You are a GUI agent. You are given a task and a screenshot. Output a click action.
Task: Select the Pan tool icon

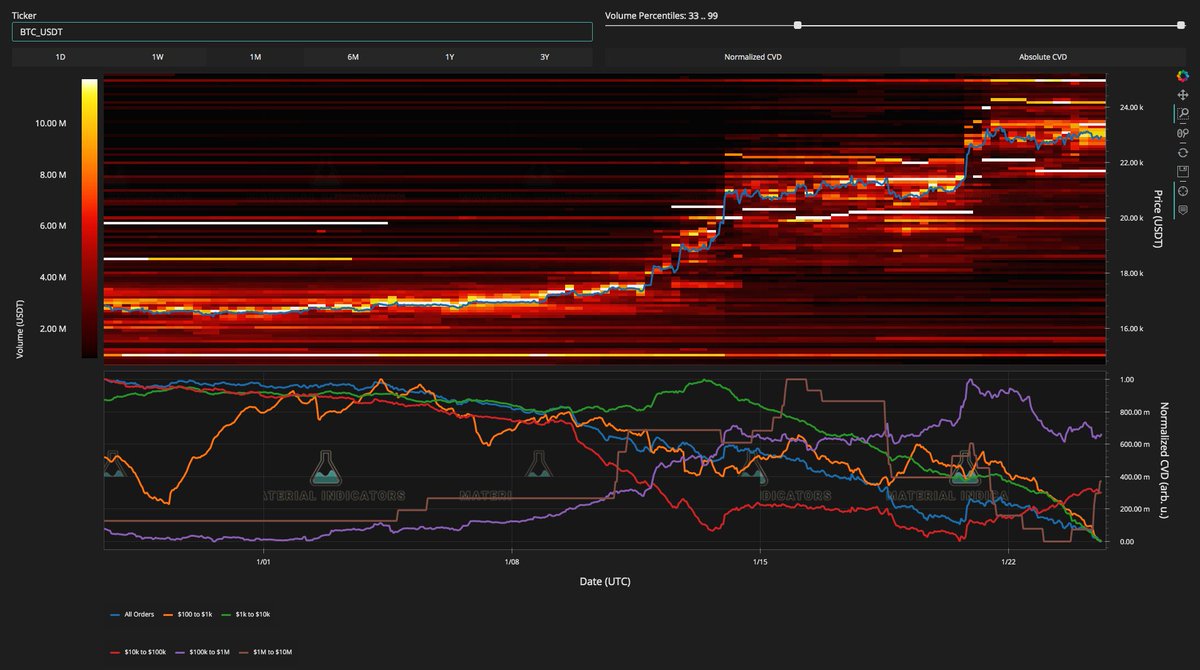(x=1183, y=94)
